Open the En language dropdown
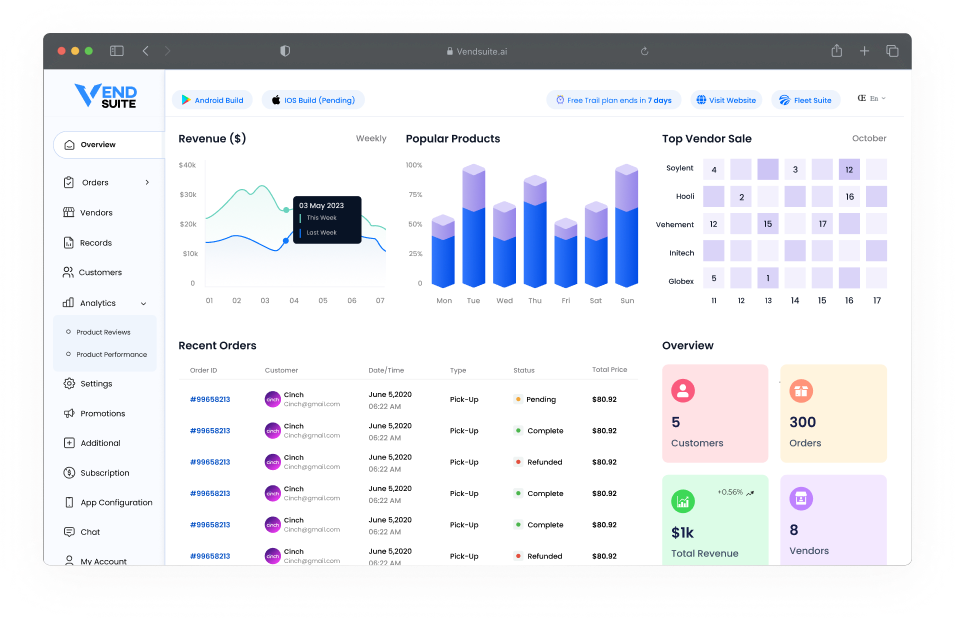This screenshot has width=955, height=618. (872, 99)
